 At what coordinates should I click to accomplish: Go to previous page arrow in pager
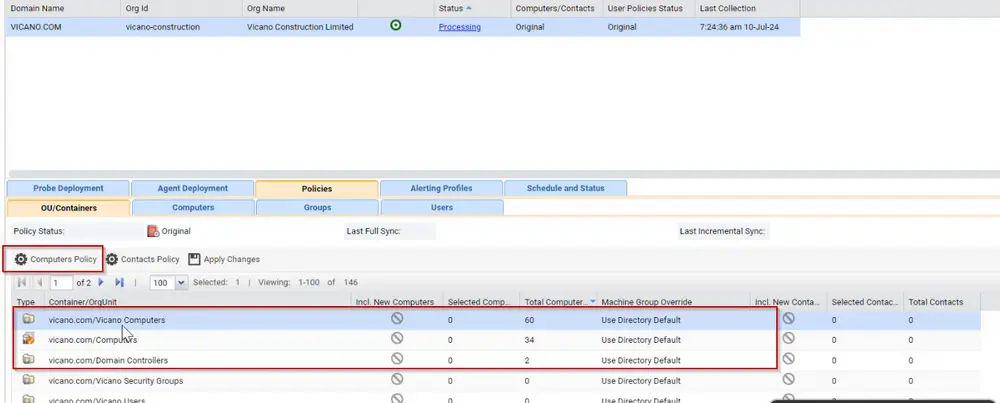coord(40,282)
